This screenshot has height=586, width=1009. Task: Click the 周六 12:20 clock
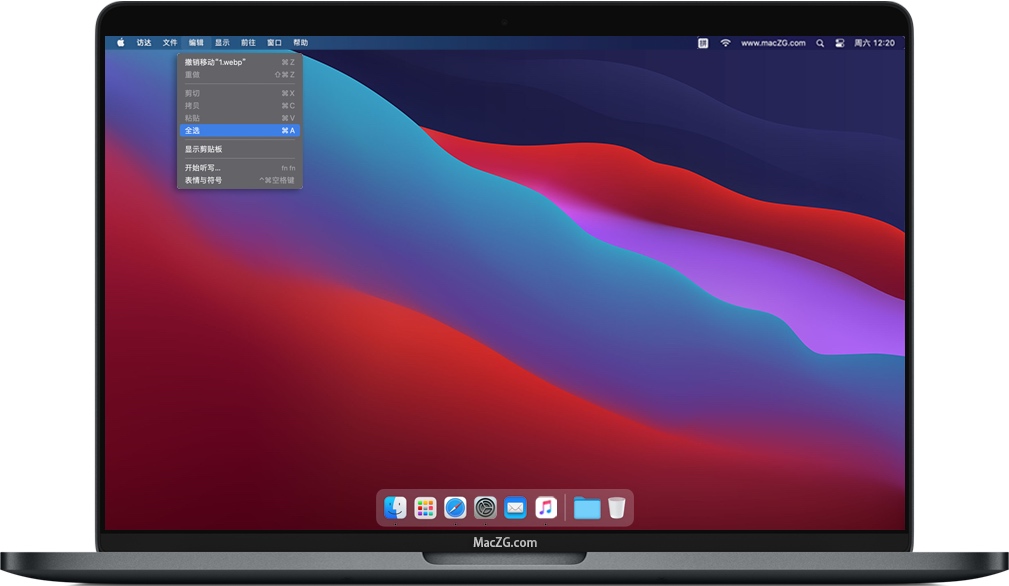875,43
